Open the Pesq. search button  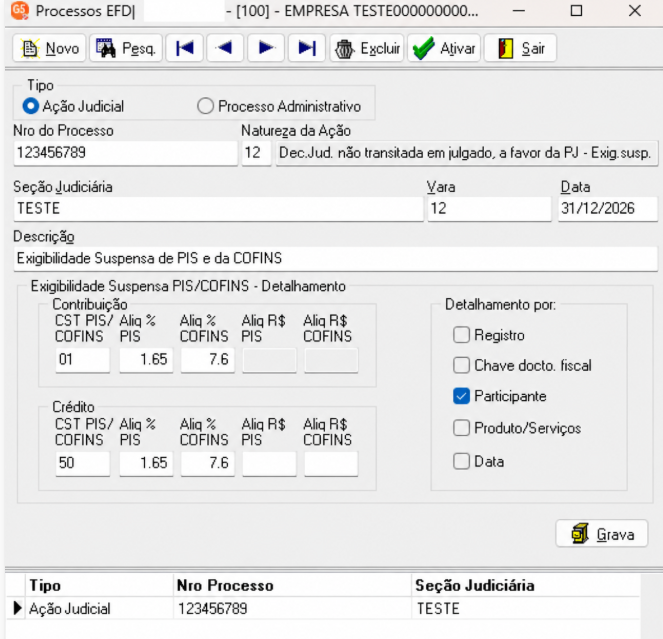(x=126, y=48)
